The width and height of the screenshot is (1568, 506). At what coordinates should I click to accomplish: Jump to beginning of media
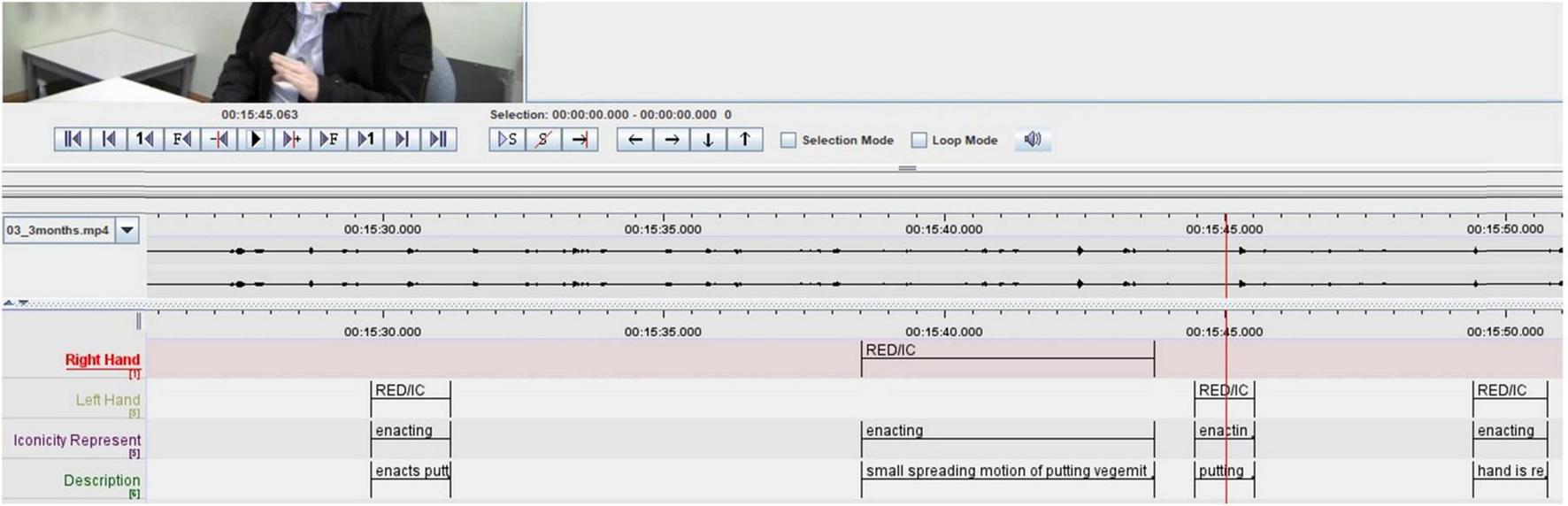[73, 140]
